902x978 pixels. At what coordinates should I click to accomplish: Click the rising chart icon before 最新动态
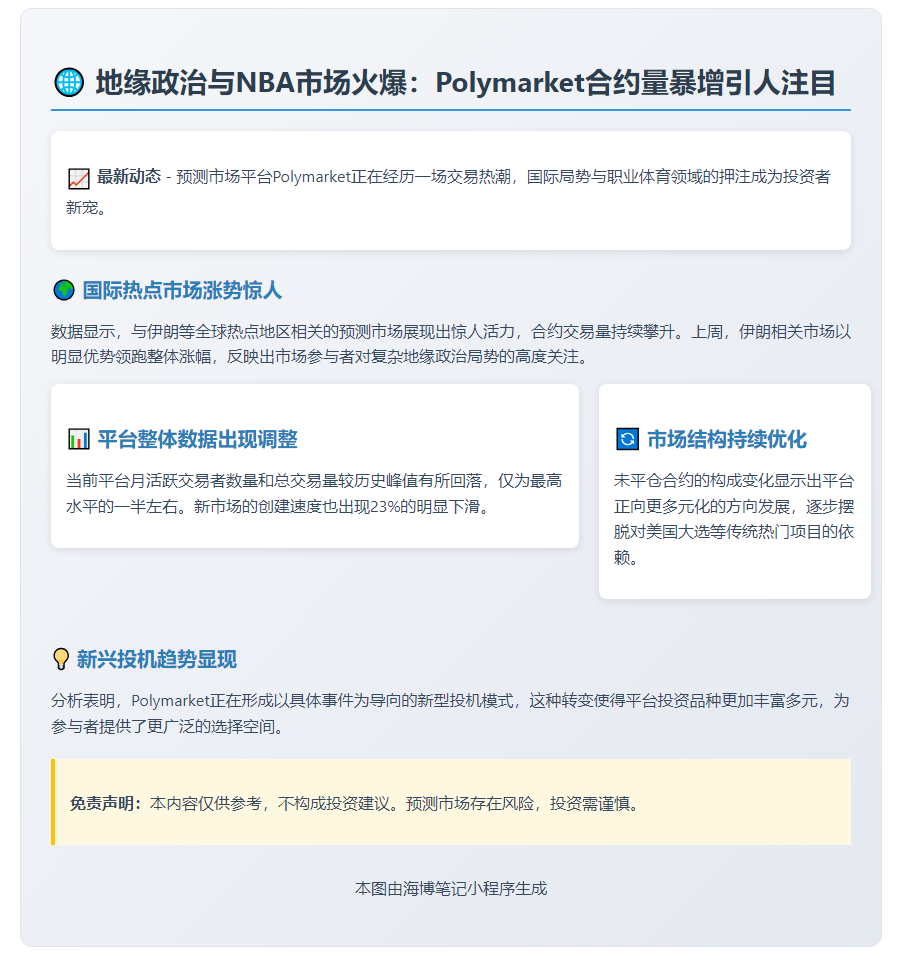(79, 178)
